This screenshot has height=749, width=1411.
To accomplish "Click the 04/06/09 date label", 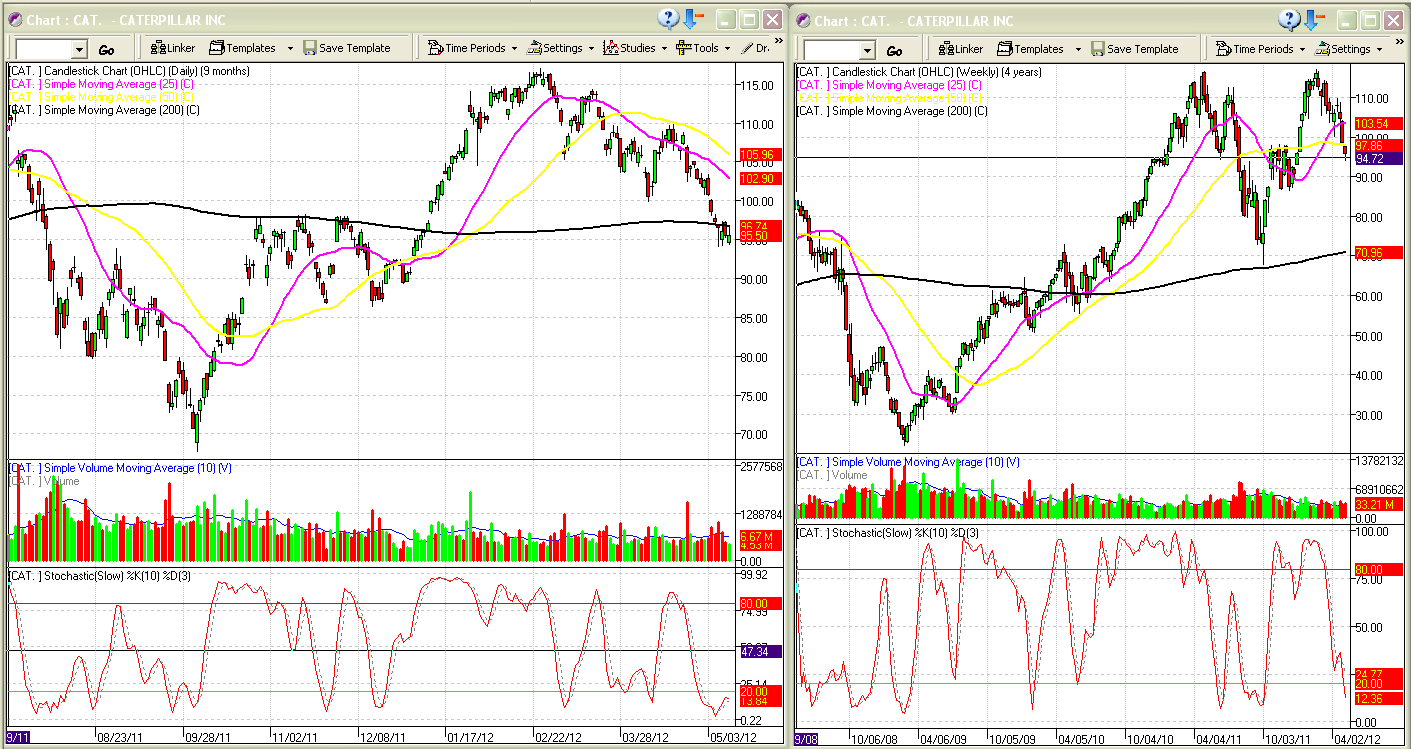I will [x=941, y=739].
